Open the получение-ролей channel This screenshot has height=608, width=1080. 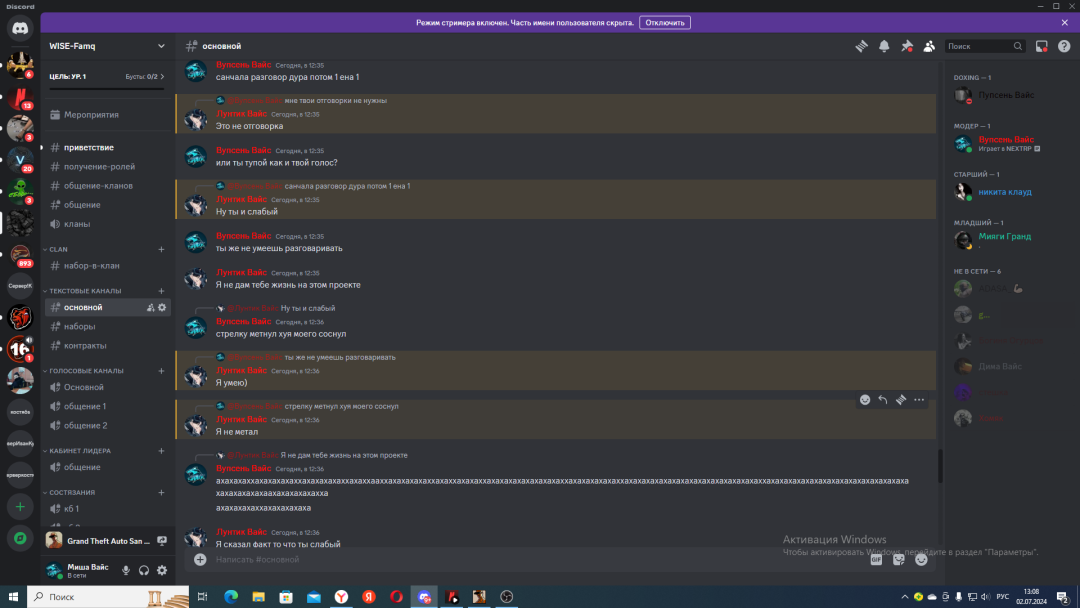(99, 167)
